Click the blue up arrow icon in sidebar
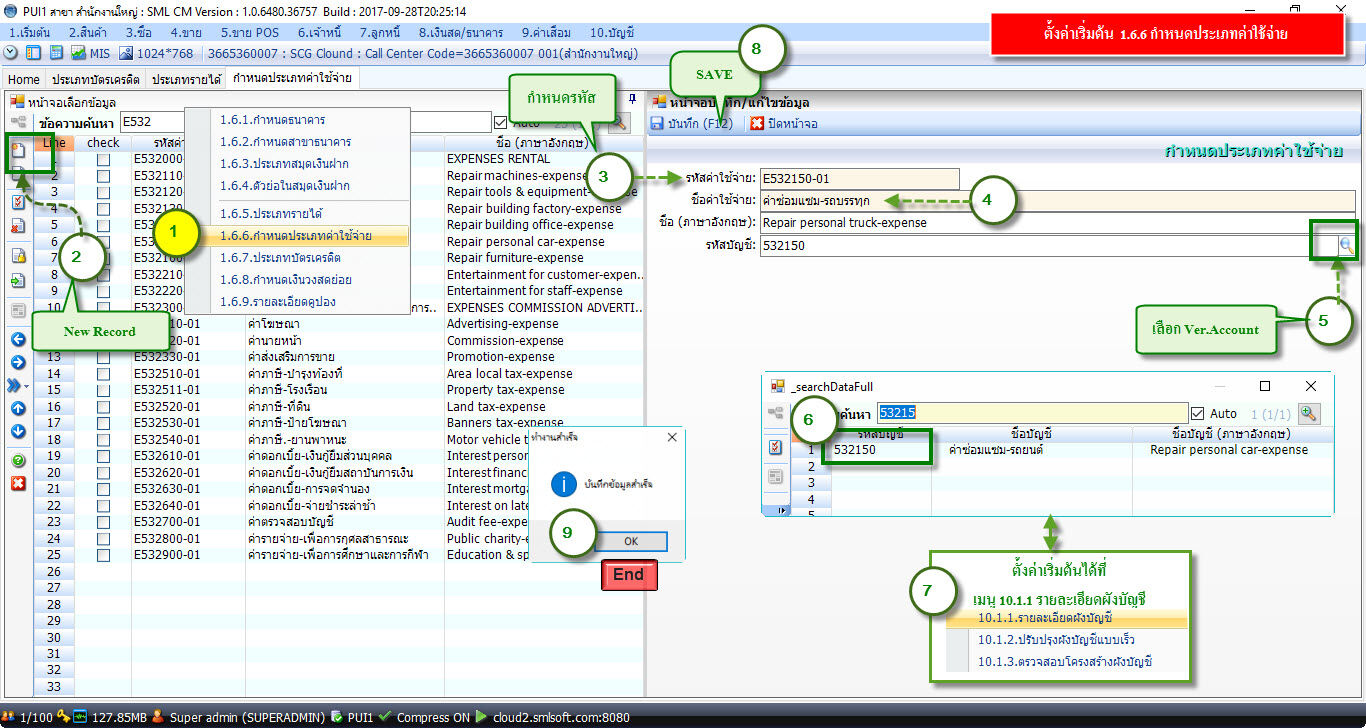The image size is (1366, 728). pyautogui.click(x=18, y=408)
